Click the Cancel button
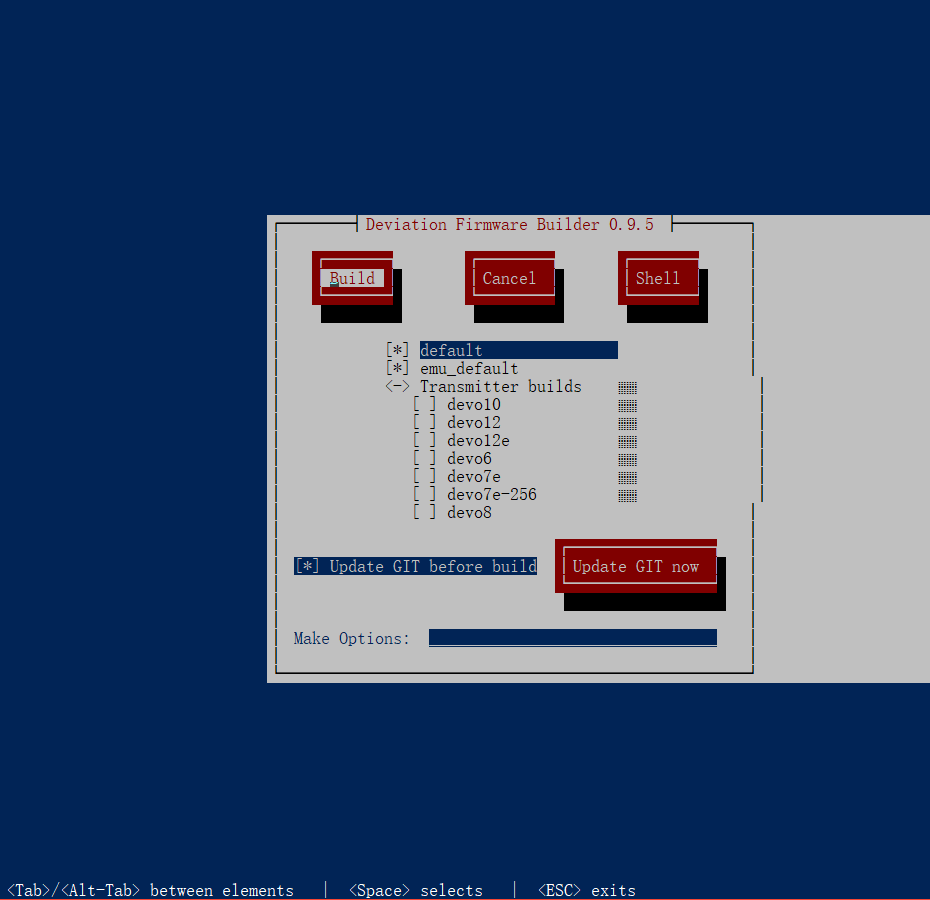Image resolution: width=930 pixels, height=900 pixels. click(x=509, y=278)
